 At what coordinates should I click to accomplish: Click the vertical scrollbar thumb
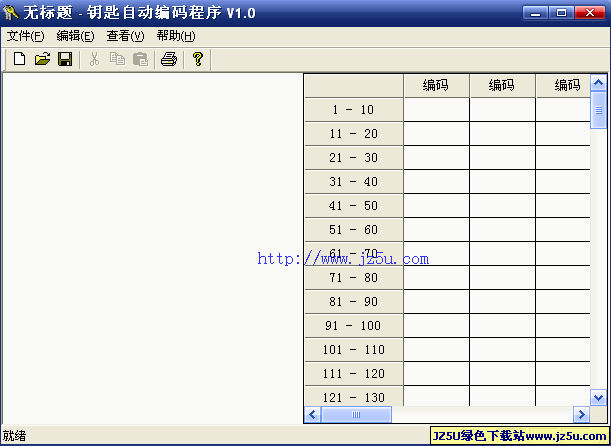pos(599,110)
